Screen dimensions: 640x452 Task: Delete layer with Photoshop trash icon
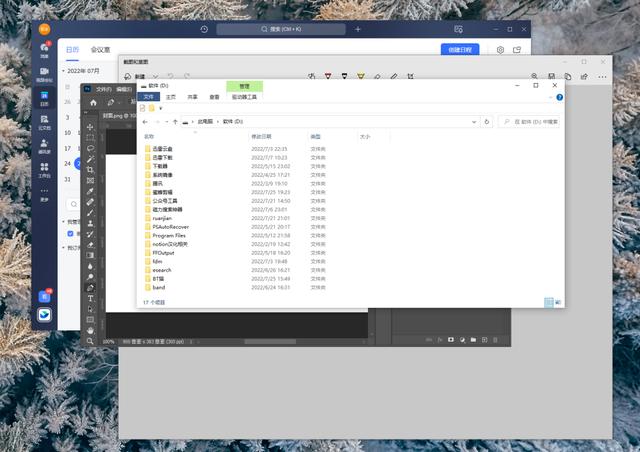(496, 340)
